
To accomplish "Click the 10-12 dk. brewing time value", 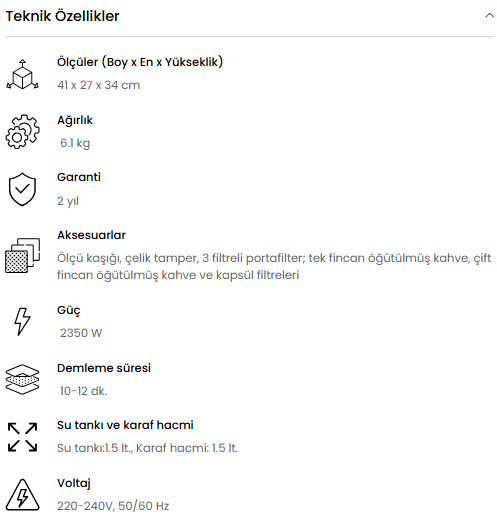I will [83, 391].
